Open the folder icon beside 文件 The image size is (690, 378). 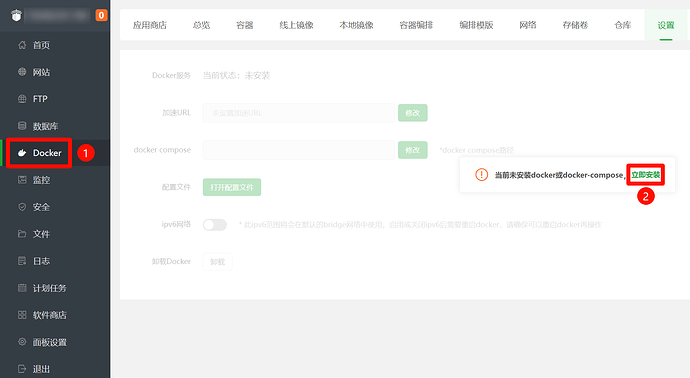pos(22,234)
